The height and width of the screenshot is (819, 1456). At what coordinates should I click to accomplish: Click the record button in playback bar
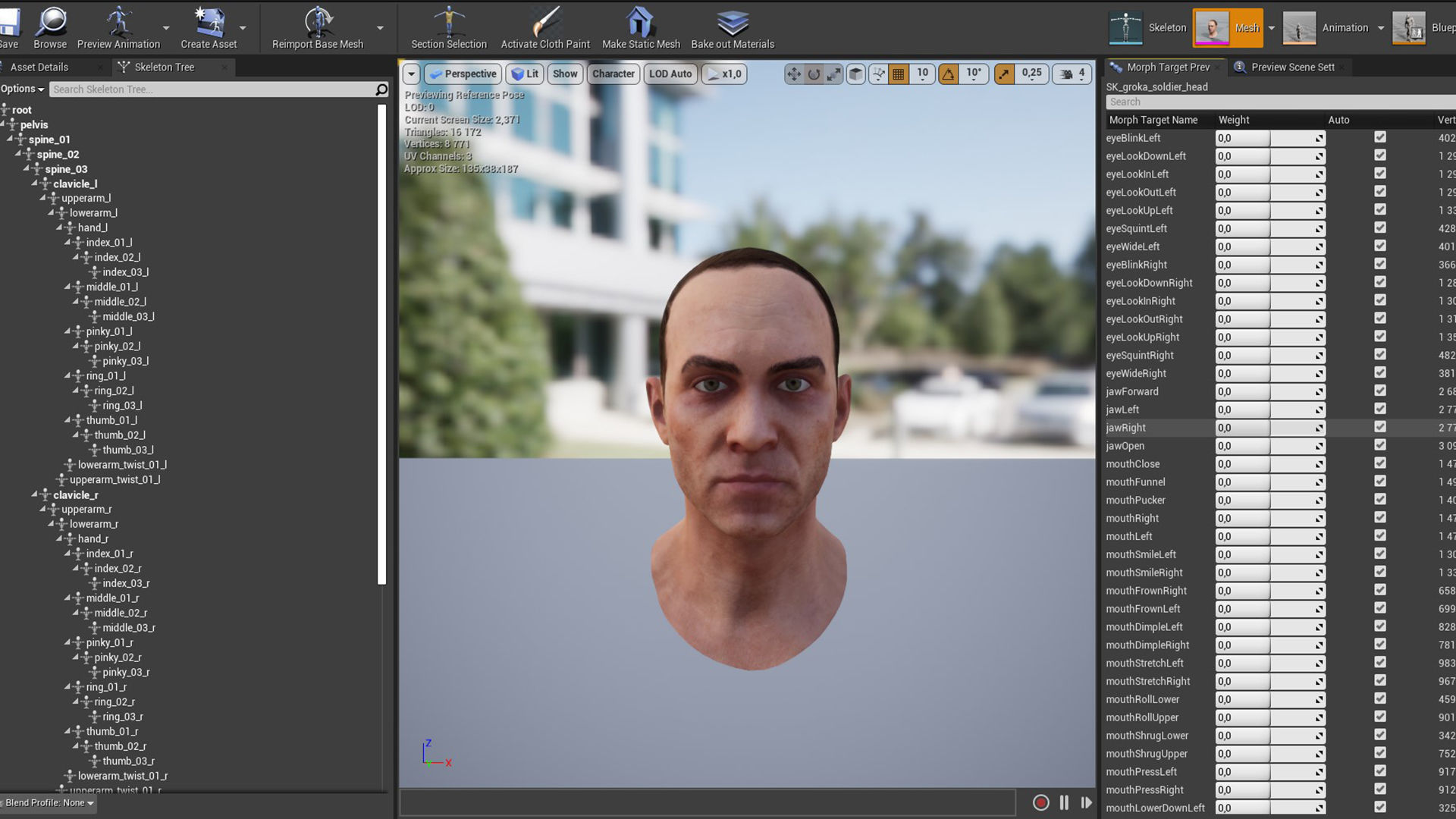point(1040,802)
